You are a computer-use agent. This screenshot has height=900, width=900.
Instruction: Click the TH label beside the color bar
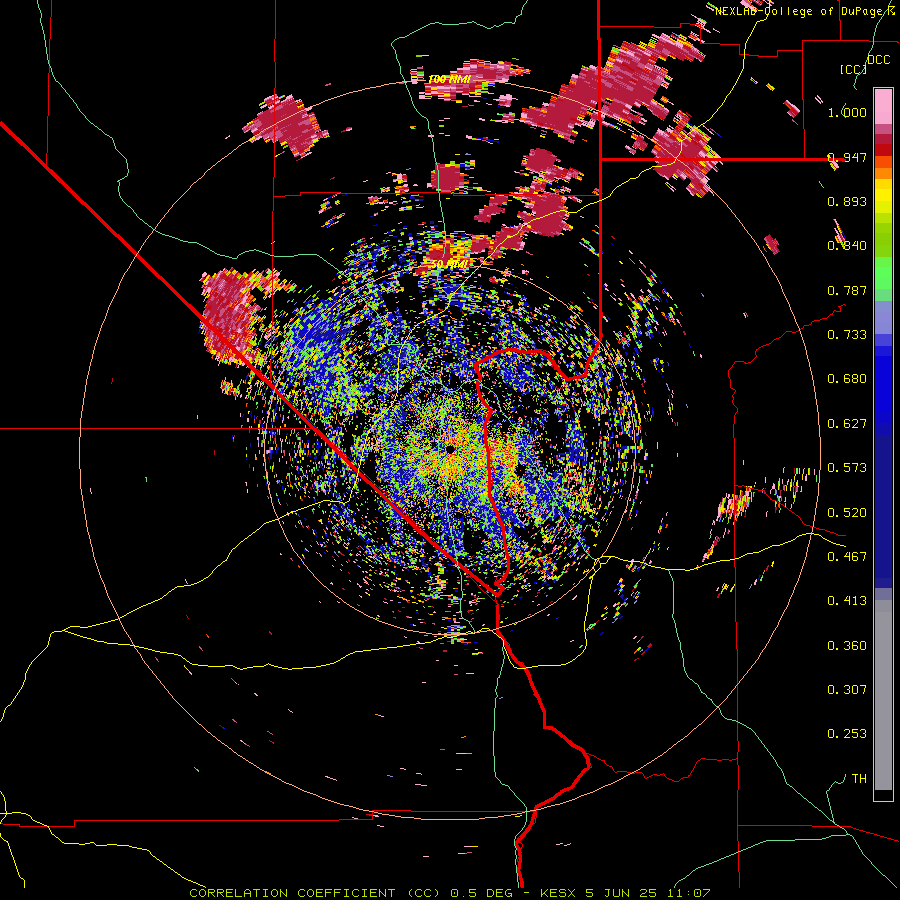[x=859, y=779]
